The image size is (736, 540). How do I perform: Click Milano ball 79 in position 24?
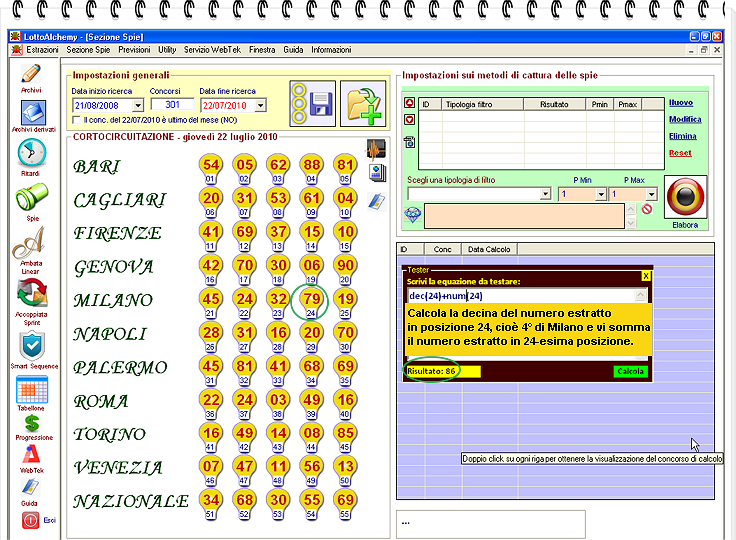[311, 301]
